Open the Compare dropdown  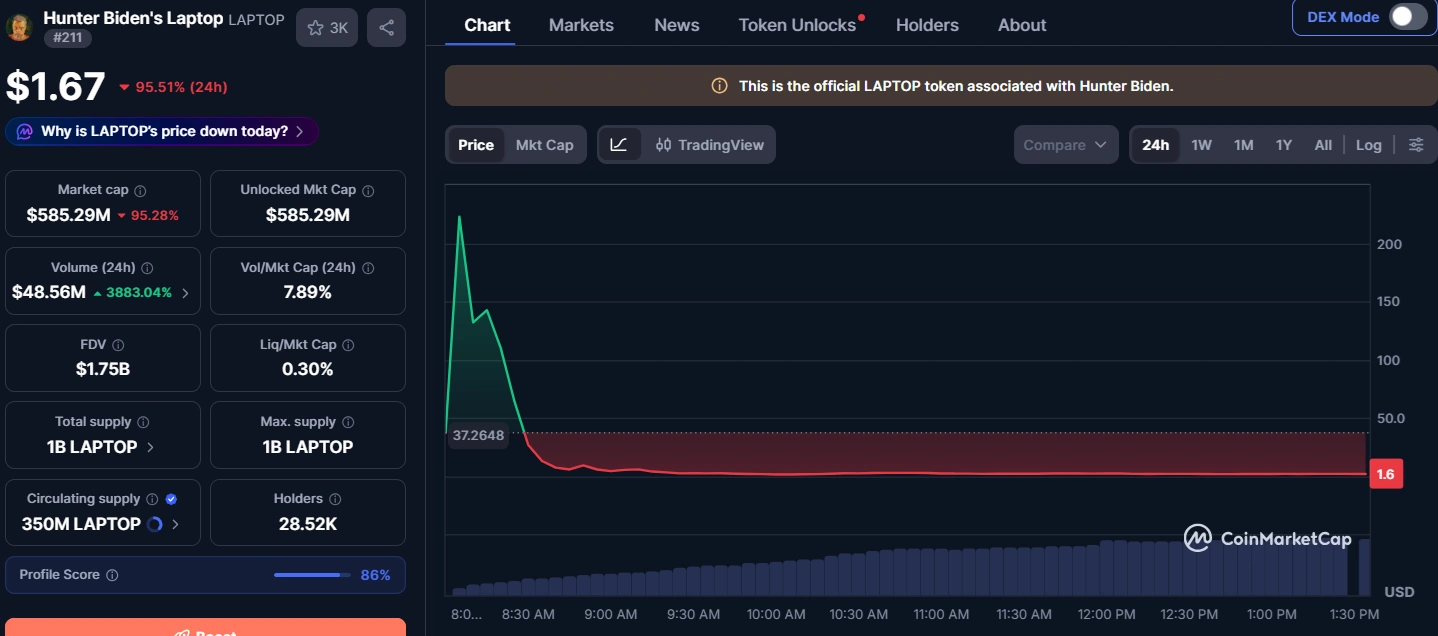pos(1066,145)
